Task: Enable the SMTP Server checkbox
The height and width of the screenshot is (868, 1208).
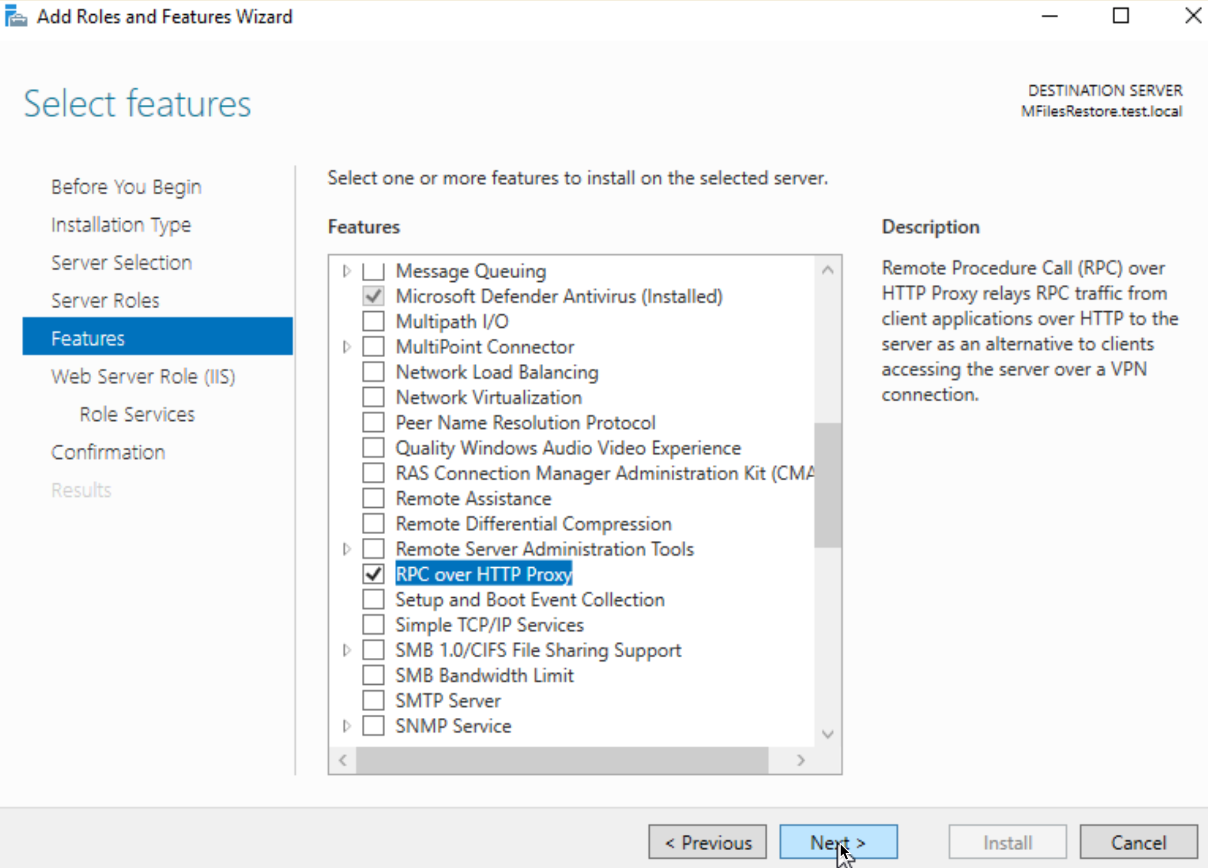Action: click(373, 700)
